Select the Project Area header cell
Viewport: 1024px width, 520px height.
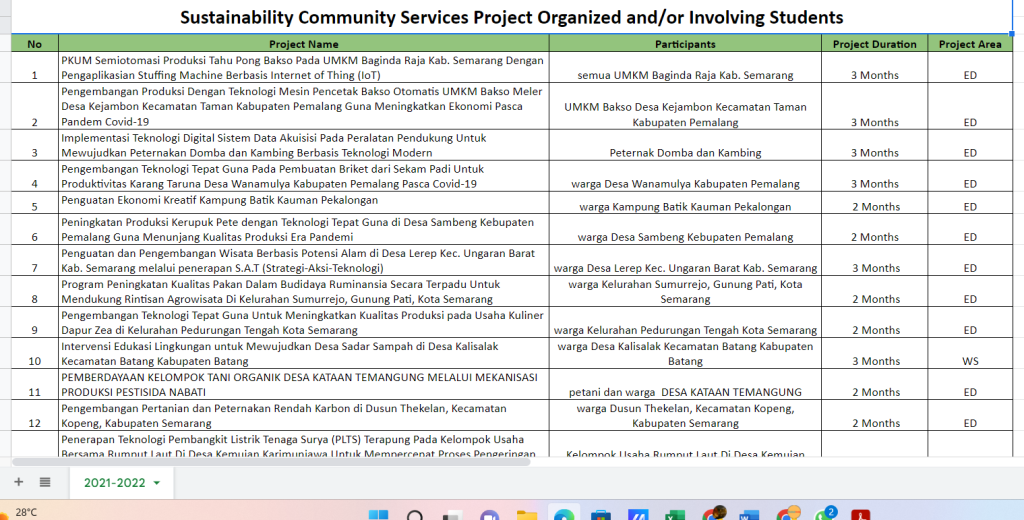(x=969, y=44)
